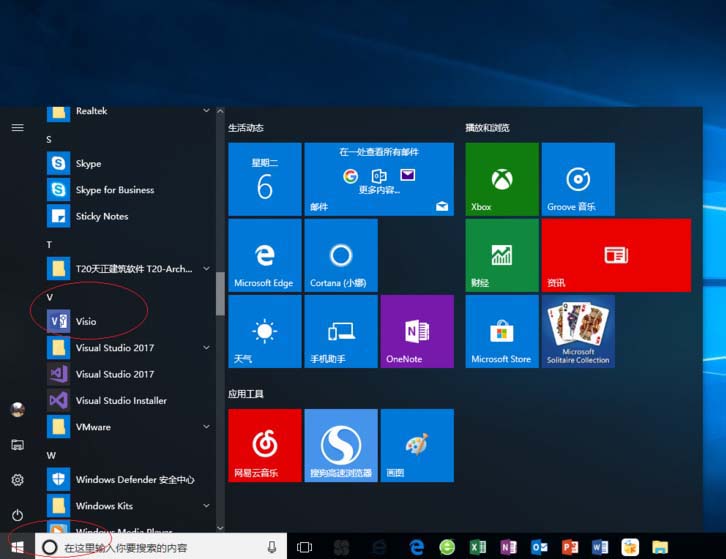
Task: Open the green browser icon on taskbar
Action: pyautogui.click(x=447, y=547)
